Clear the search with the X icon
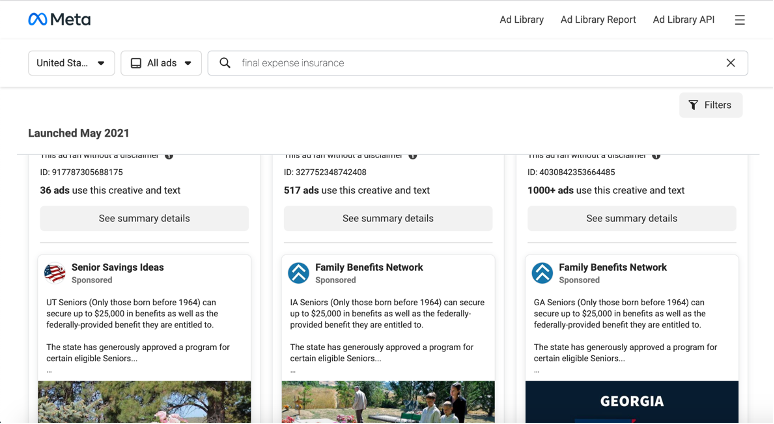The image size is (774, 424). 731,63
